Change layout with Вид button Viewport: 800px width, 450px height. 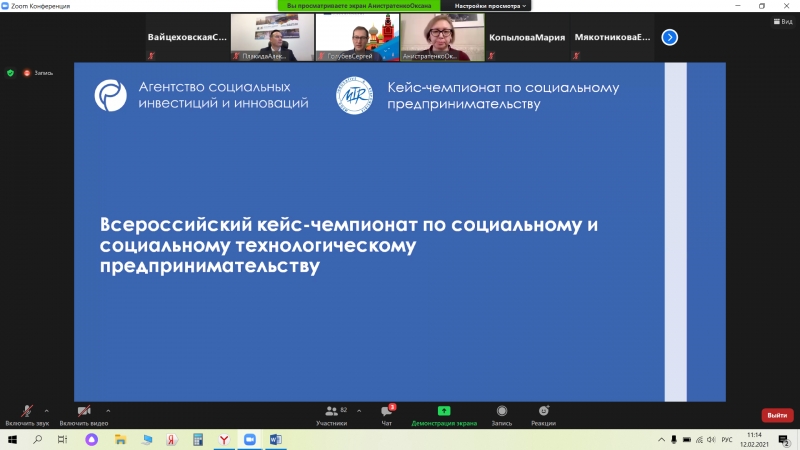click(783, 21)
